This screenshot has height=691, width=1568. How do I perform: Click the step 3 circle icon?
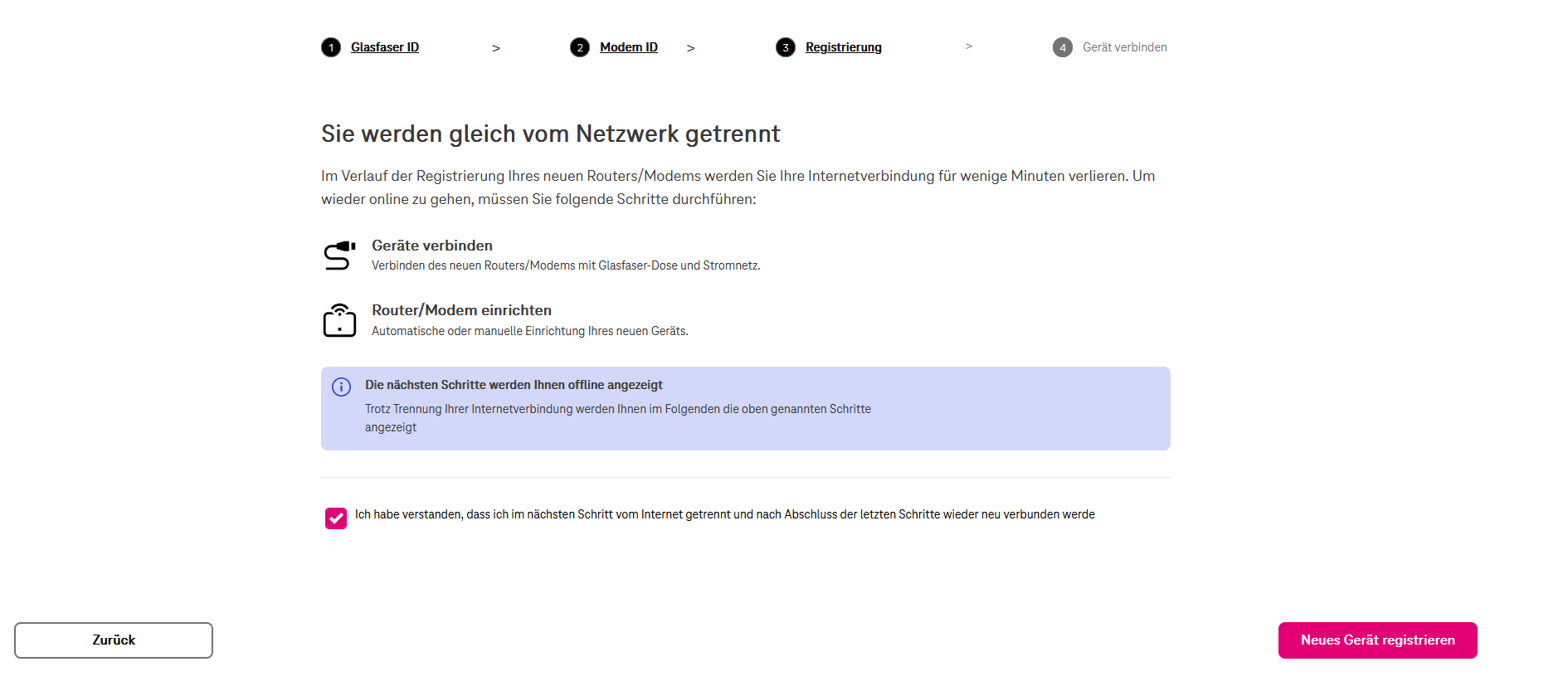pos(786,47)
